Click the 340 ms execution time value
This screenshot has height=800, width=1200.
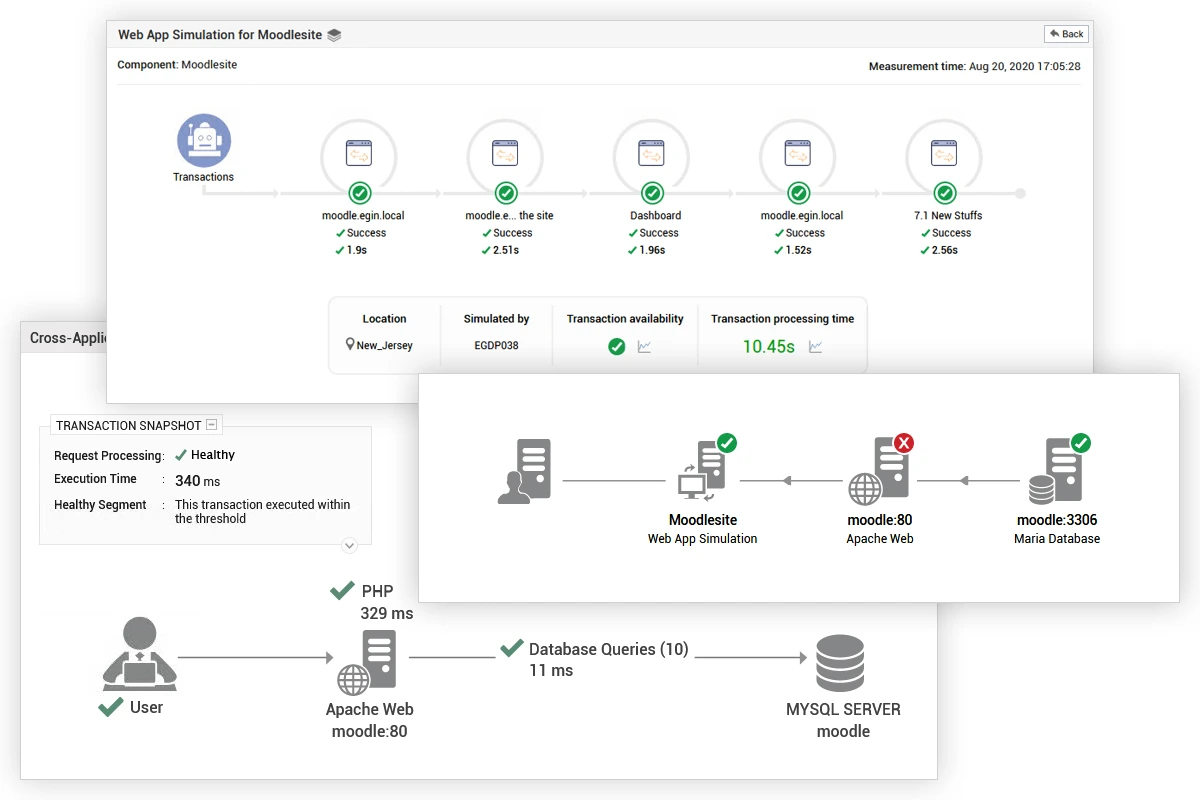[x=197, y=481]
